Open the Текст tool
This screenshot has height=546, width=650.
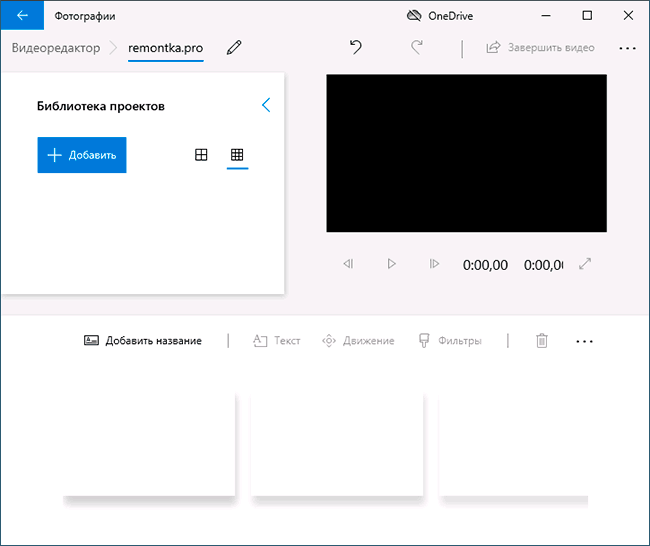pos(276,341)
